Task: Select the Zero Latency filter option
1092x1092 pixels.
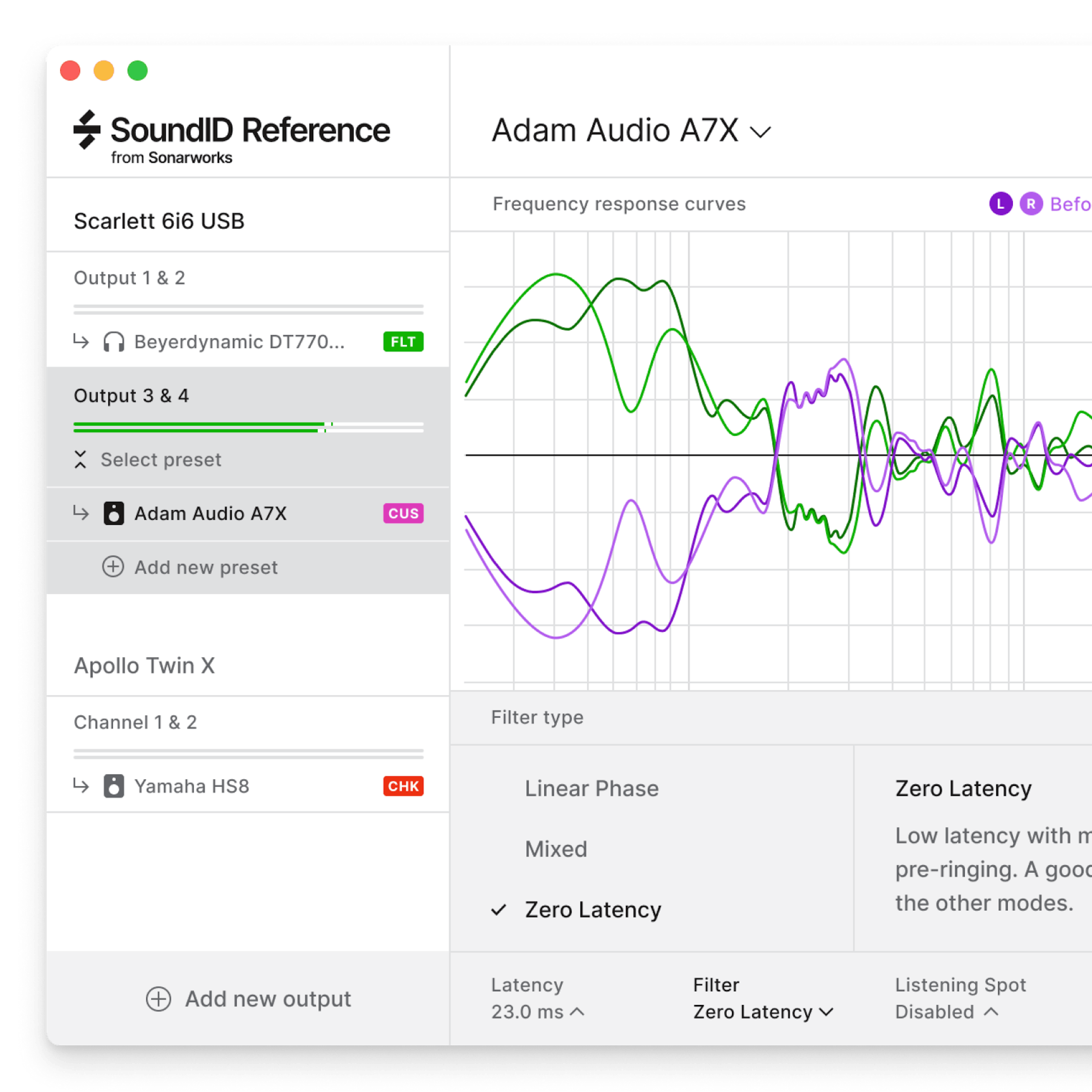Action: tap(592, 910)
